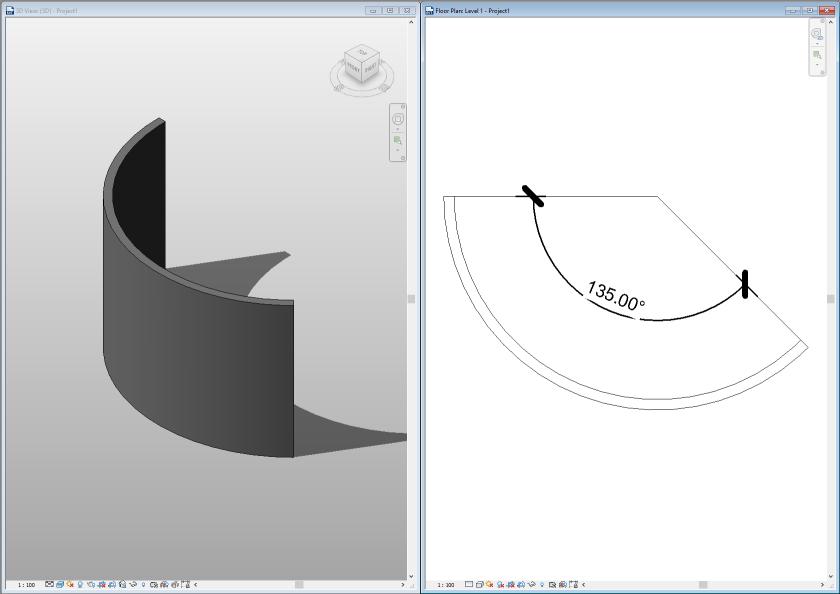The image size is (840, 594).
Task: Click the Reveal Hidden Elements lightbulb icon
Action: tap(143, 582)
